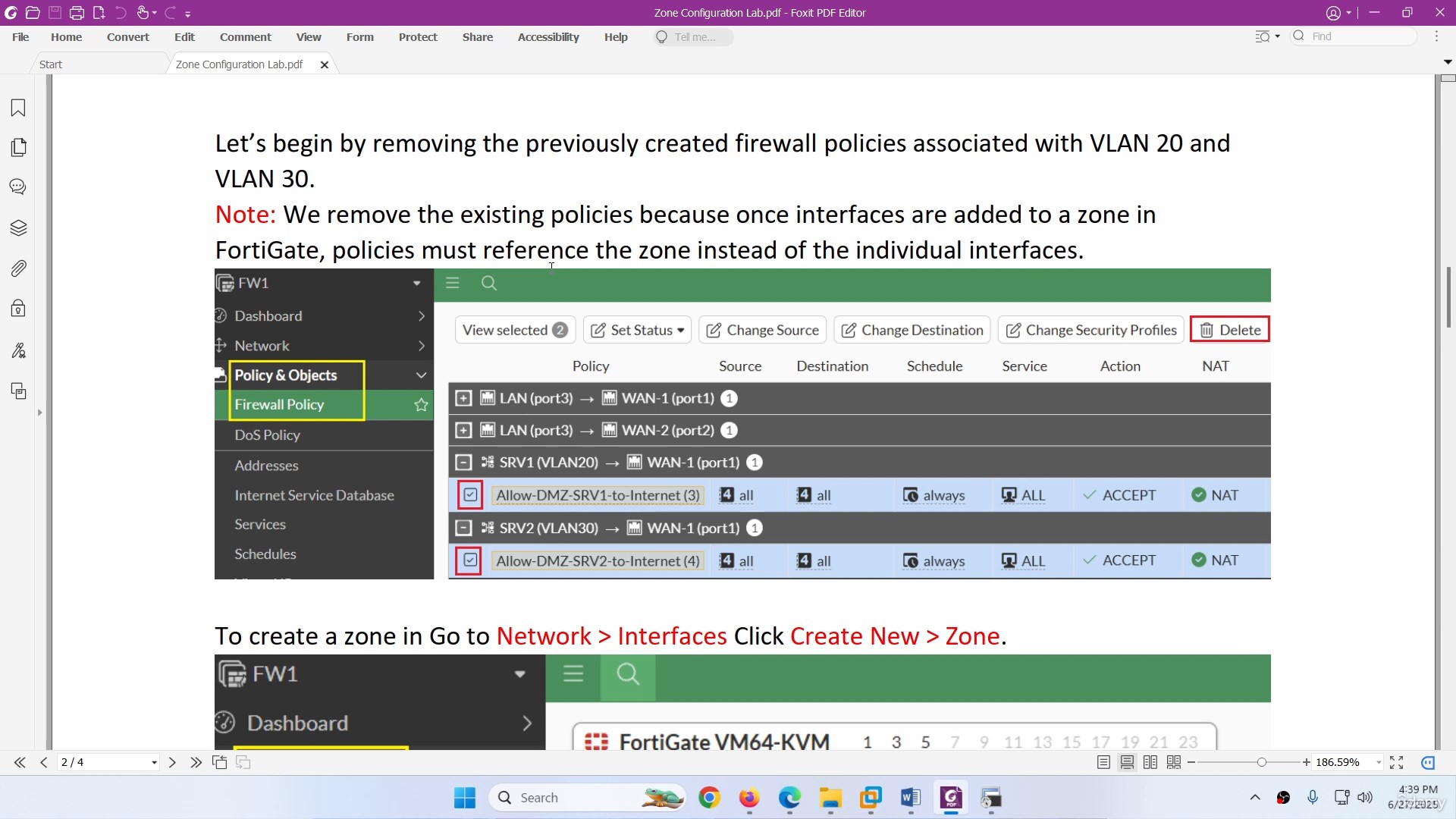Show hidden system tray icons
The image size is (1456, 819).
1255,797
